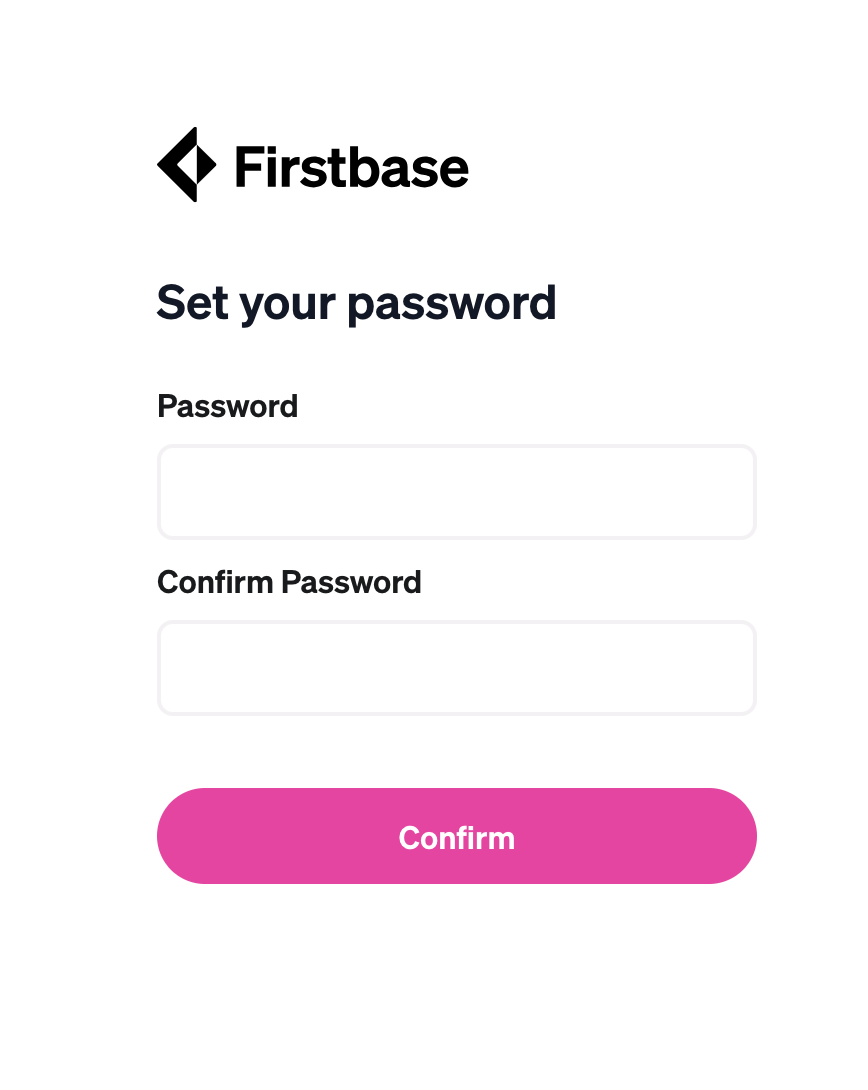Click the Firstbase wordmark text
The width and height of the screenshot is (868, 1090).
tap(349, 166)
